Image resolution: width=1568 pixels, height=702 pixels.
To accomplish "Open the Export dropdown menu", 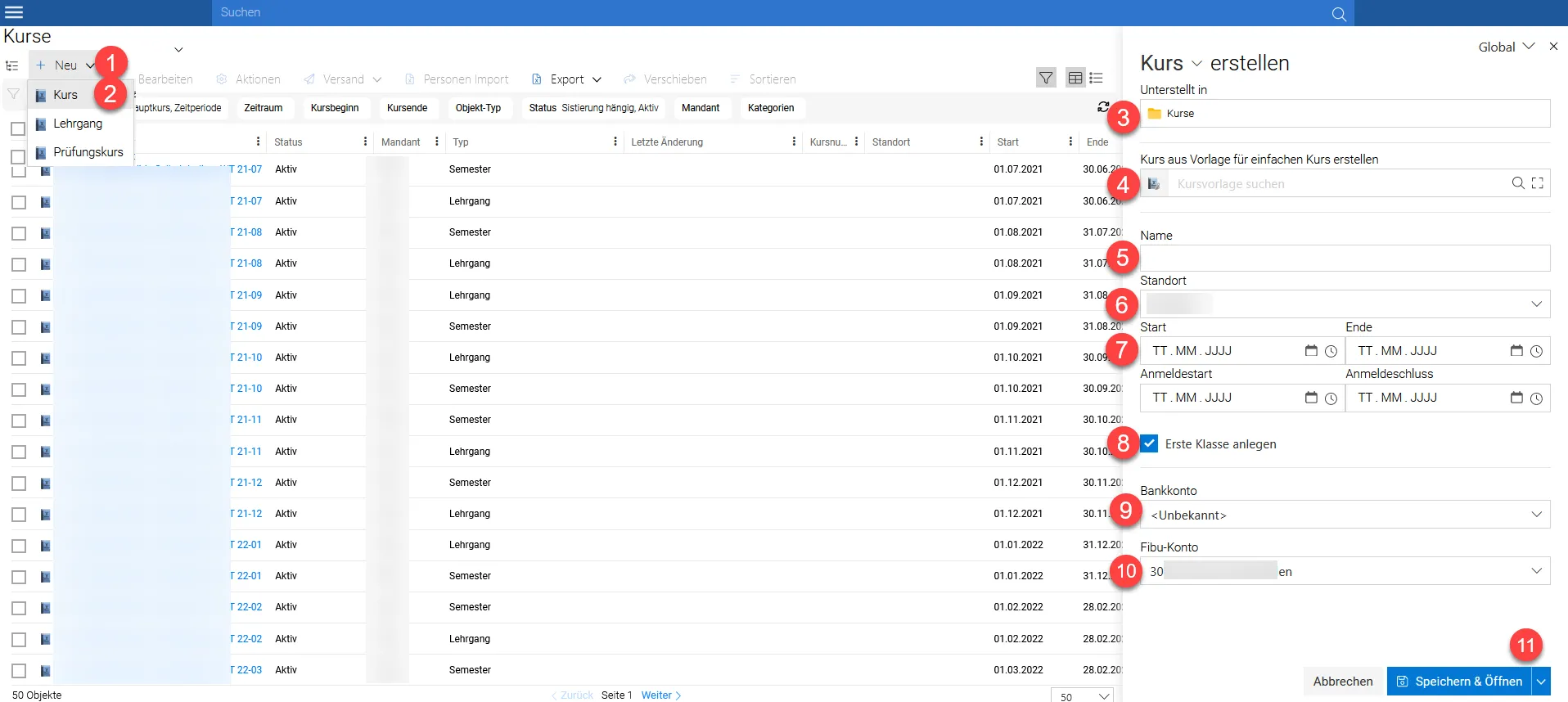I will 566,79.
